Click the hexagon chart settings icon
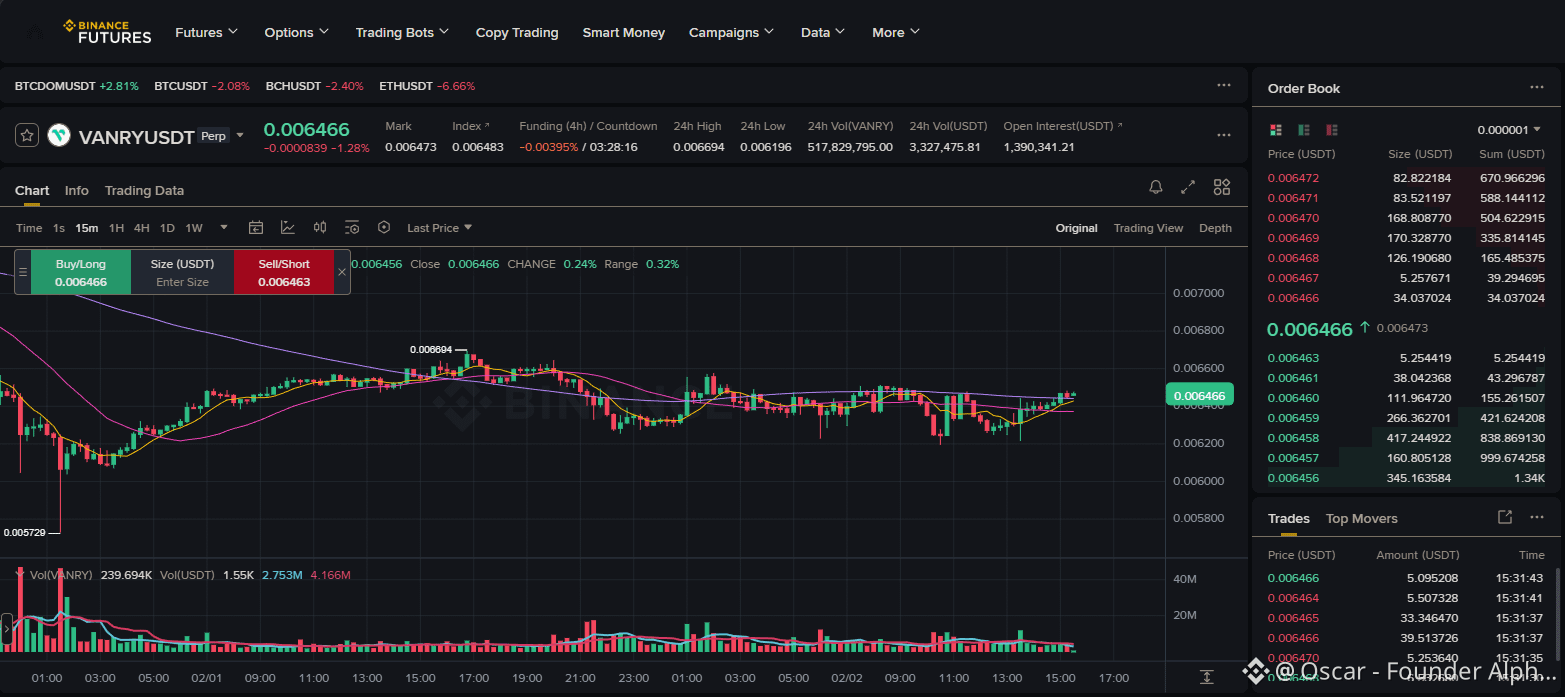Screen dimensions: 1565x697 [x=384, y=228]
